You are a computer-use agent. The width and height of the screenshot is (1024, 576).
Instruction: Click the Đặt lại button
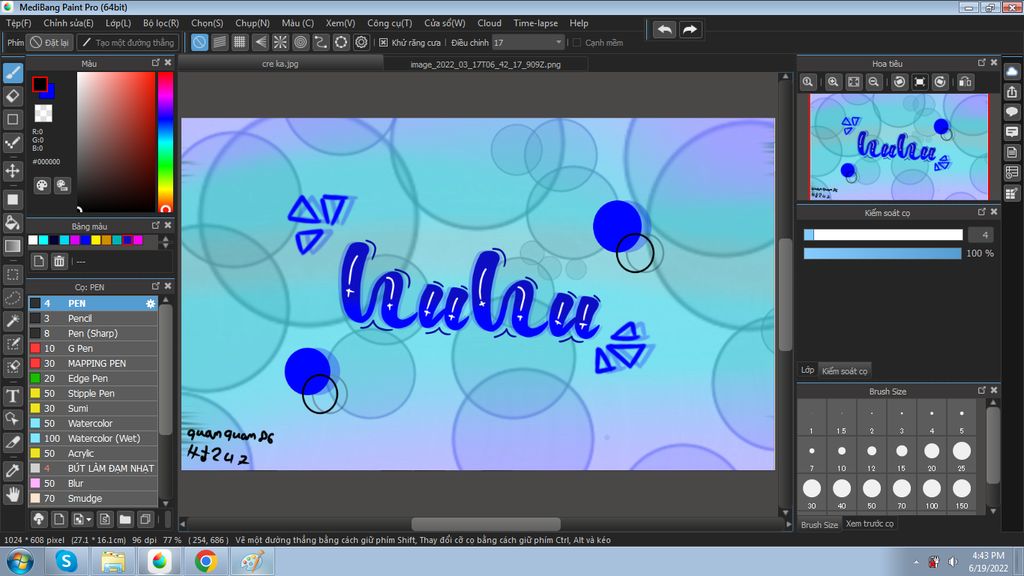pos(50,42)
